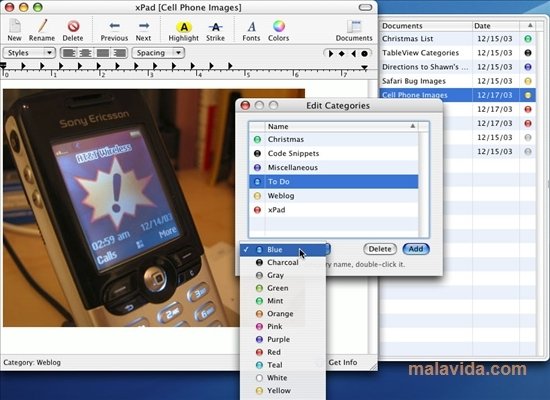Select justified text alignment button

point(103,53)
